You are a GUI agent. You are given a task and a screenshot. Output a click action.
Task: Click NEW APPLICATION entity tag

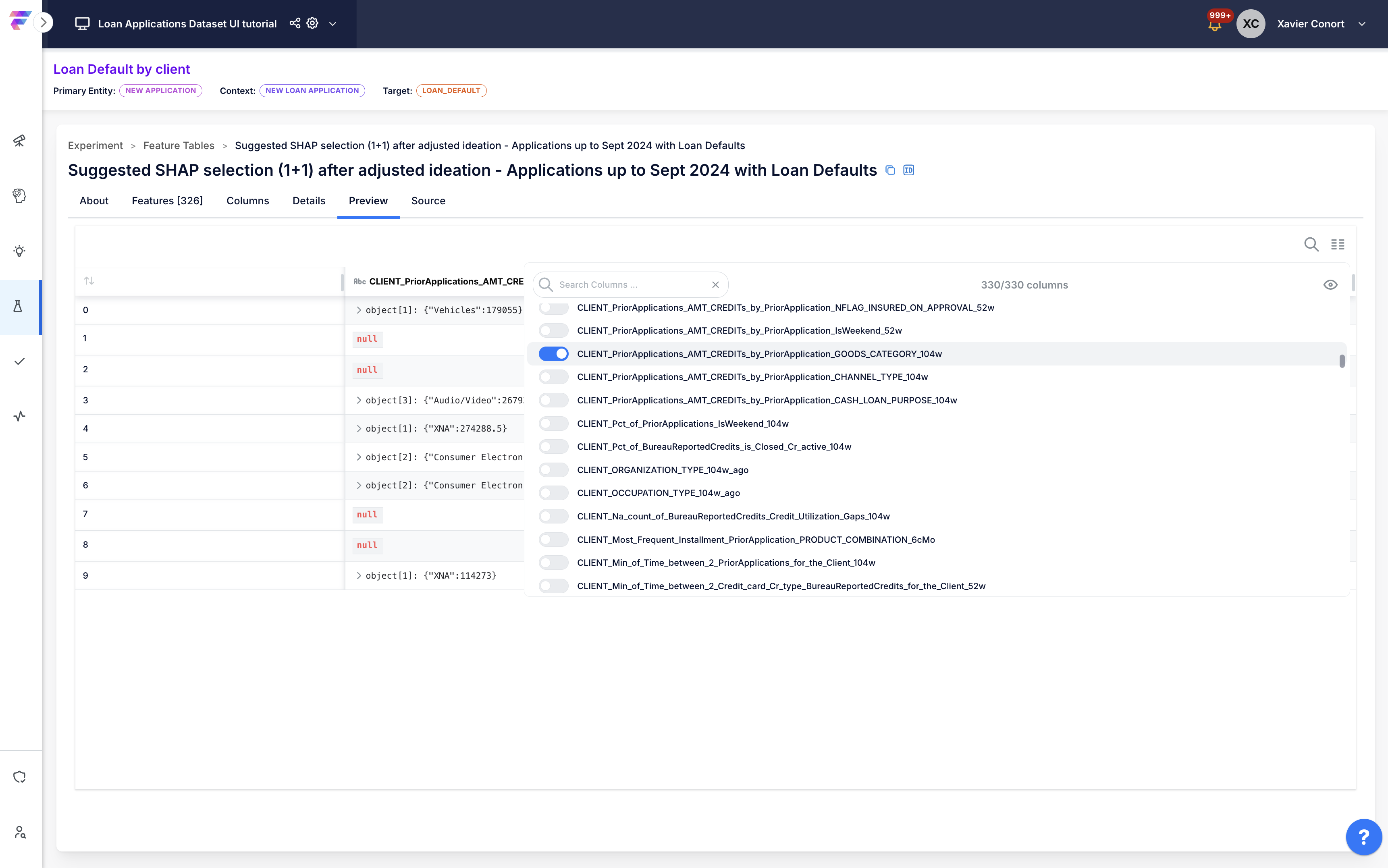(x=161, y=91)
